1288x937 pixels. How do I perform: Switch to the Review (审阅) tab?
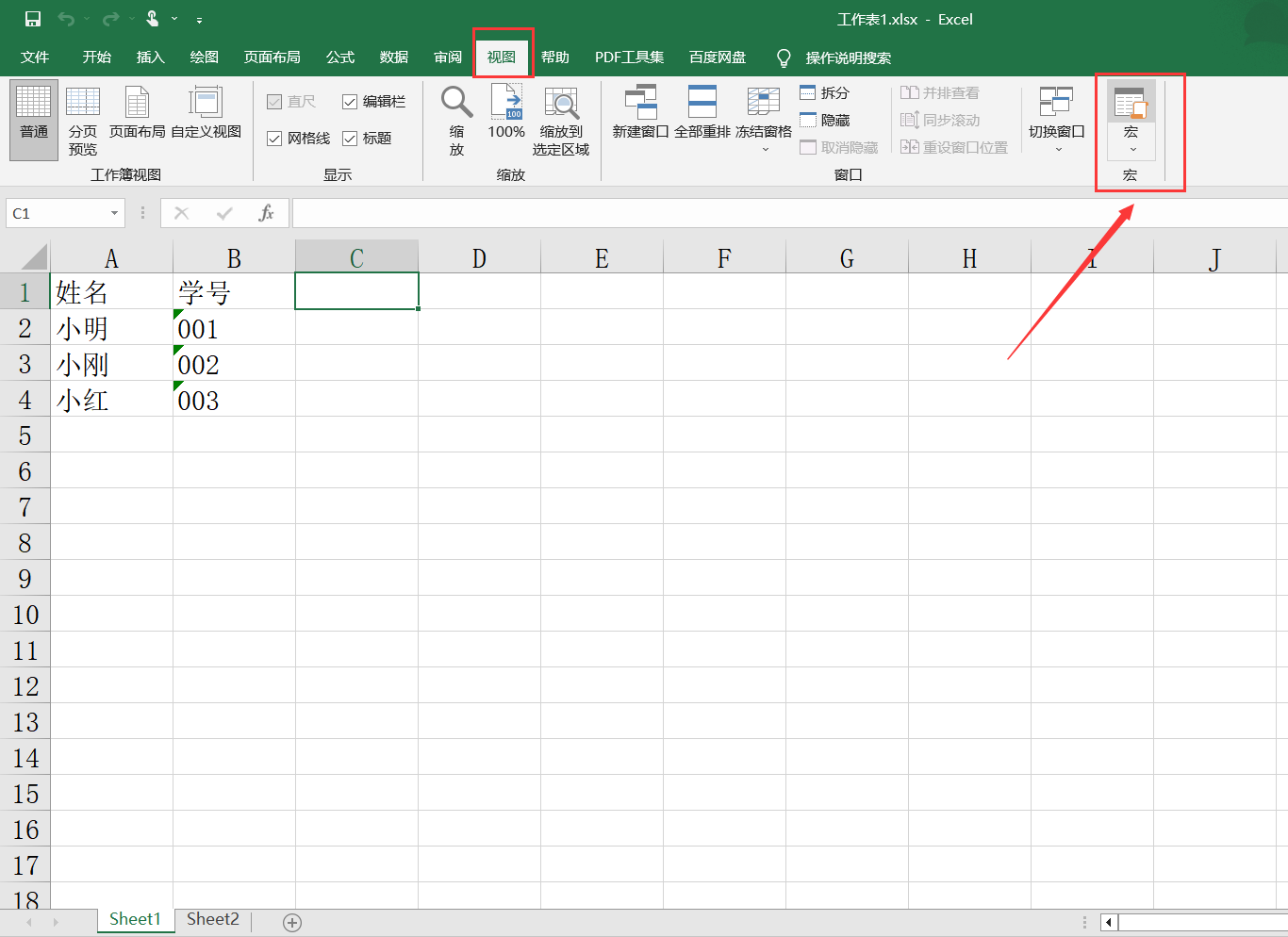448,58
